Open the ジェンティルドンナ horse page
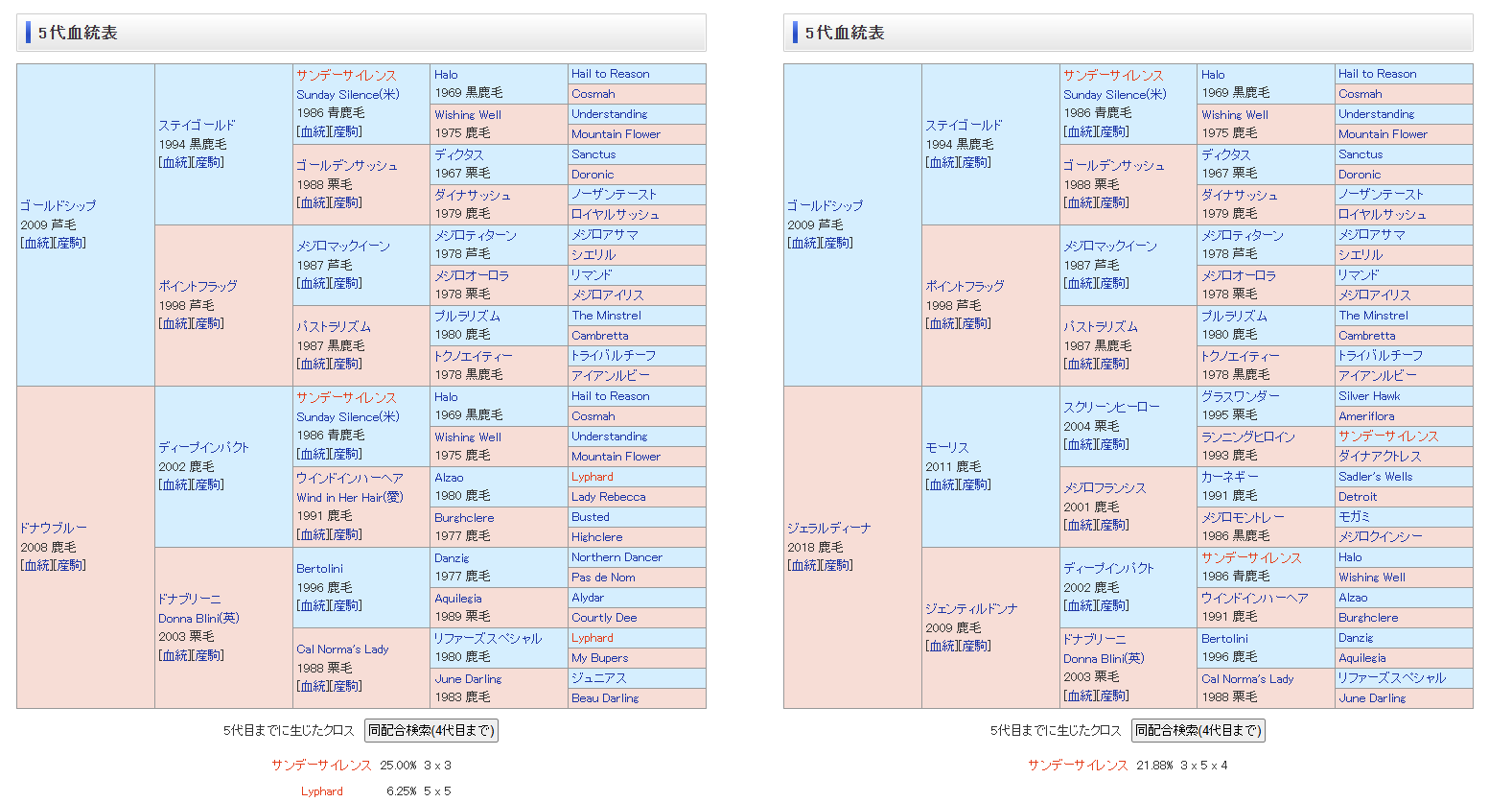The image size is (1512, 802). pos(971,608)
